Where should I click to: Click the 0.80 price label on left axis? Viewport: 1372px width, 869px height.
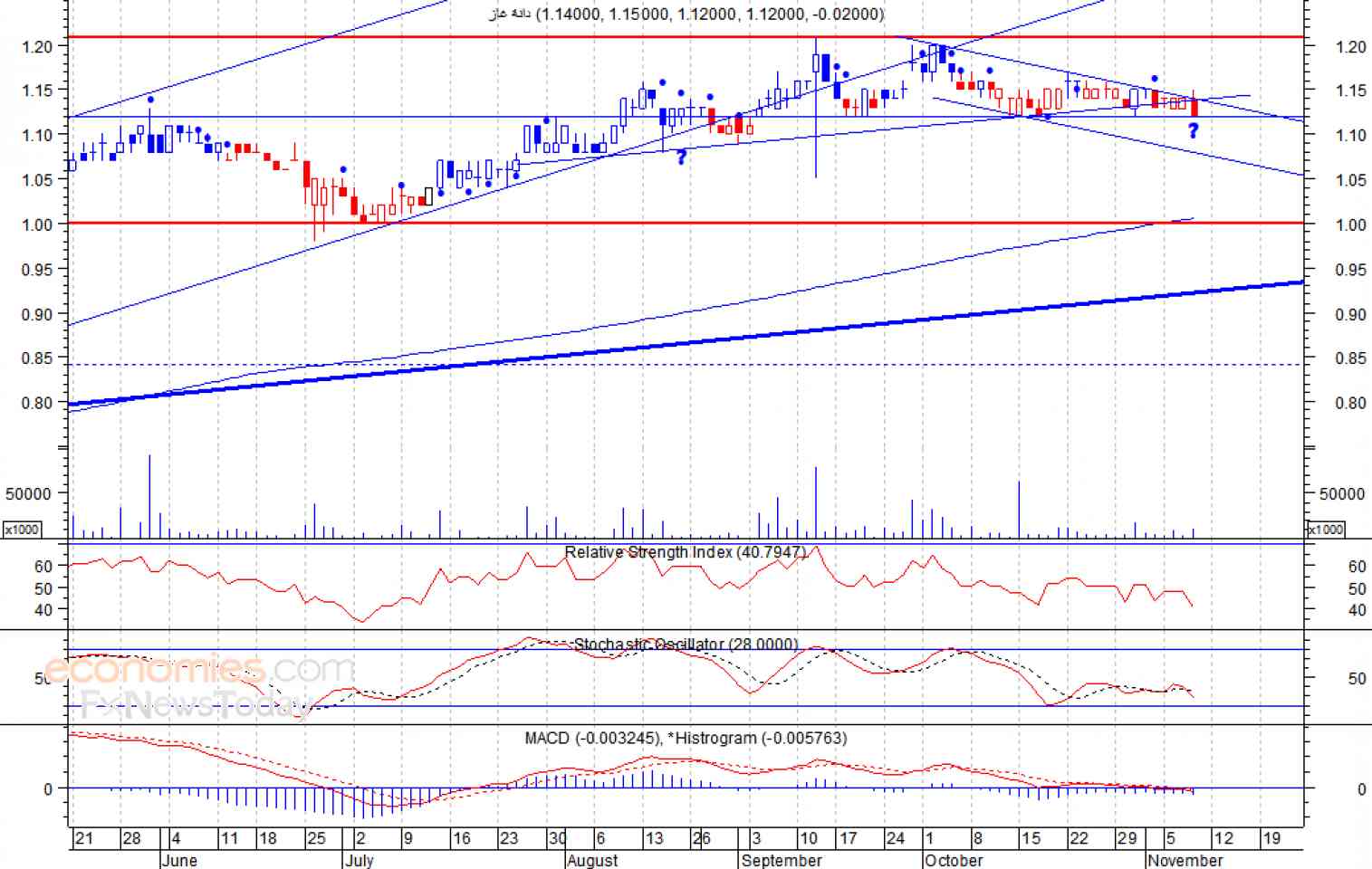click(x=38, y=403)
